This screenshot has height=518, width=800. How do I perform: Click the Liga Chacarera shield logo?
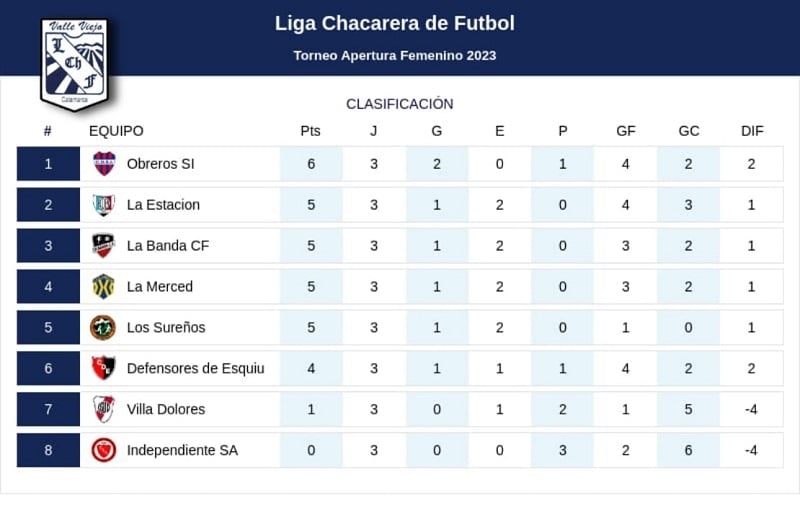[x=73, y=63]
